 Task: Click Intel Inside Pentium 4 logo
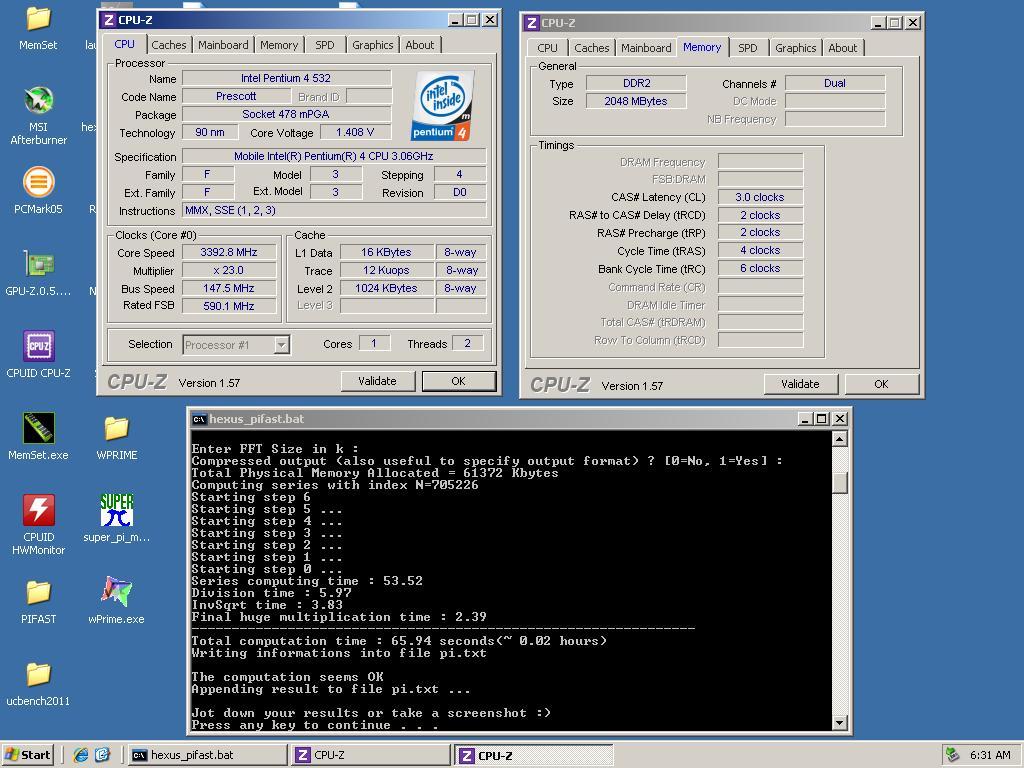coord(443,105)
